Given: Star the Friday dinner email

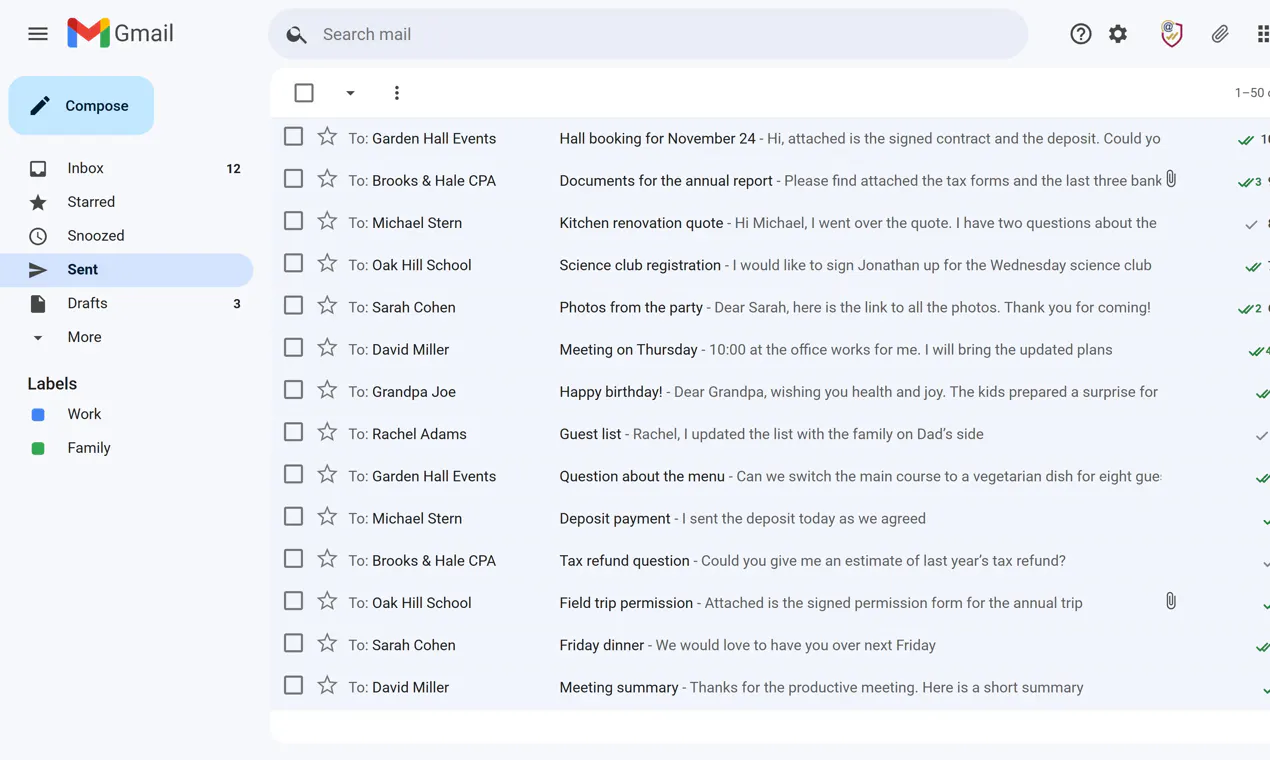Looking at the screenshot, I should point(327,644).
